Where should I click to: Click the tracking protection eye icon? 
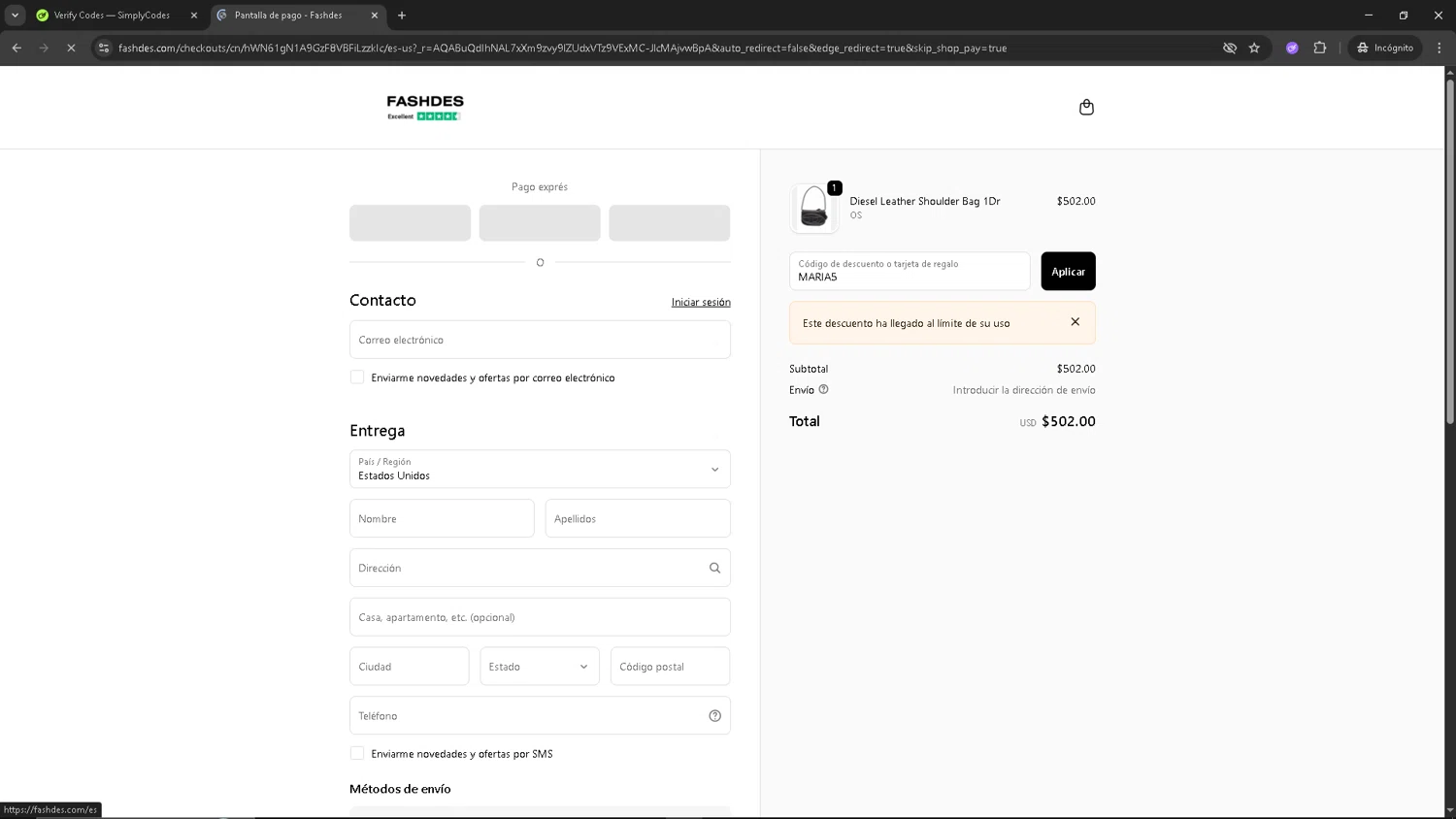[1229, 48]
